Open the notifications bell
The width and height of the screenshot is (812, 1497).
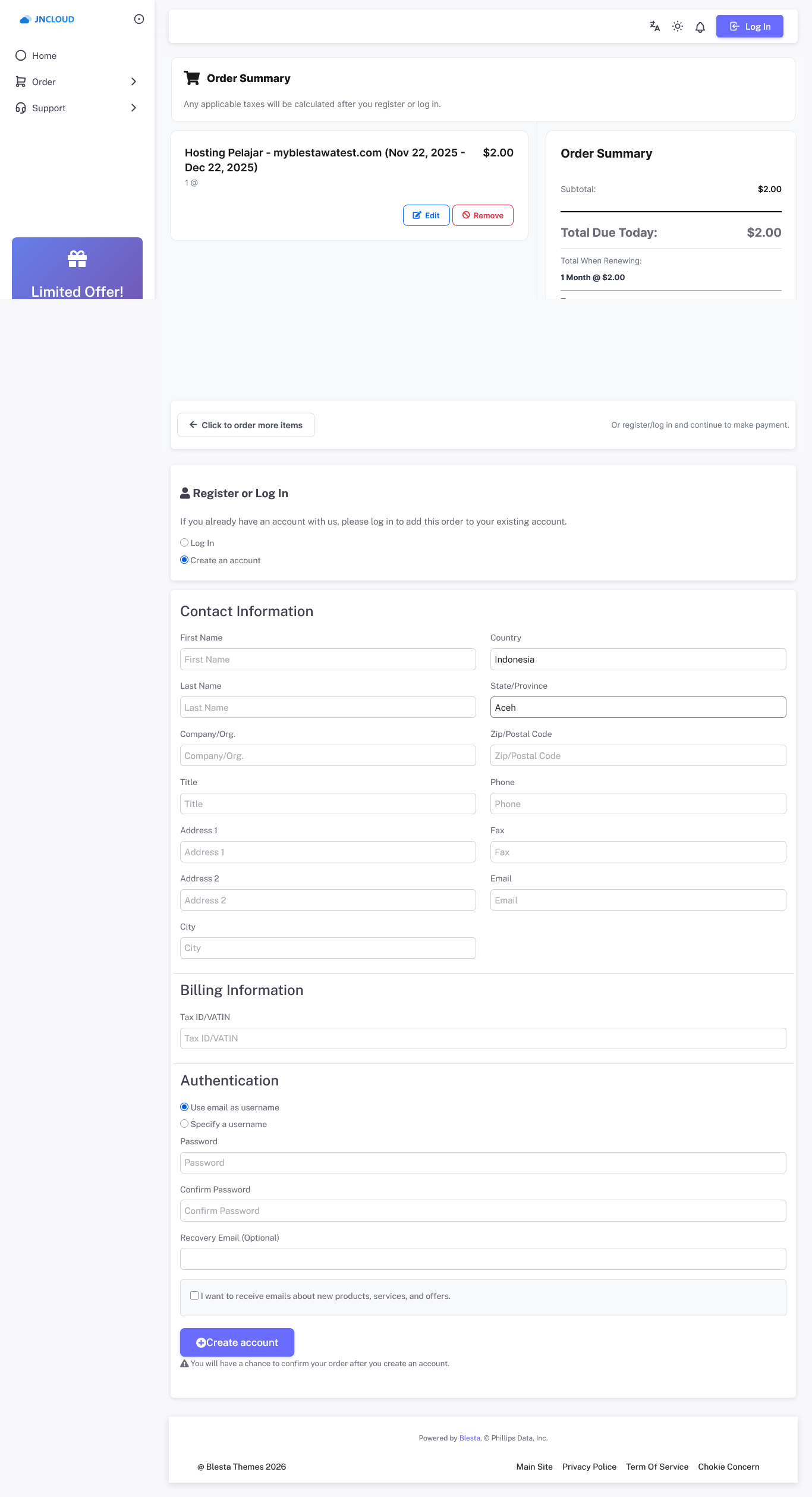[700, 27]
